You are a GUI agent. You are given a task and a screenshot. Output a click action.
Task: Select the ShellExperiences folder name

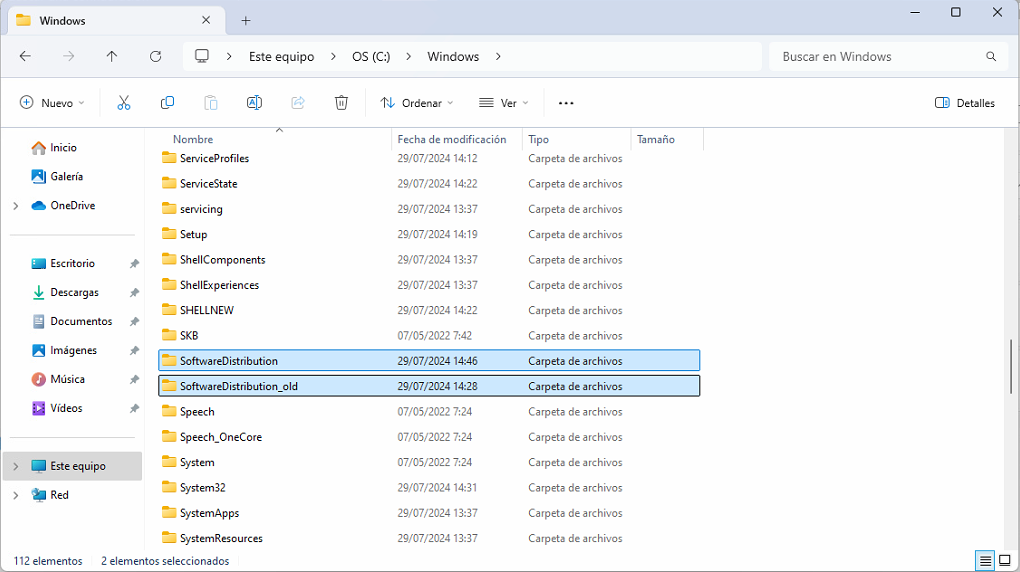pos(219,285)
